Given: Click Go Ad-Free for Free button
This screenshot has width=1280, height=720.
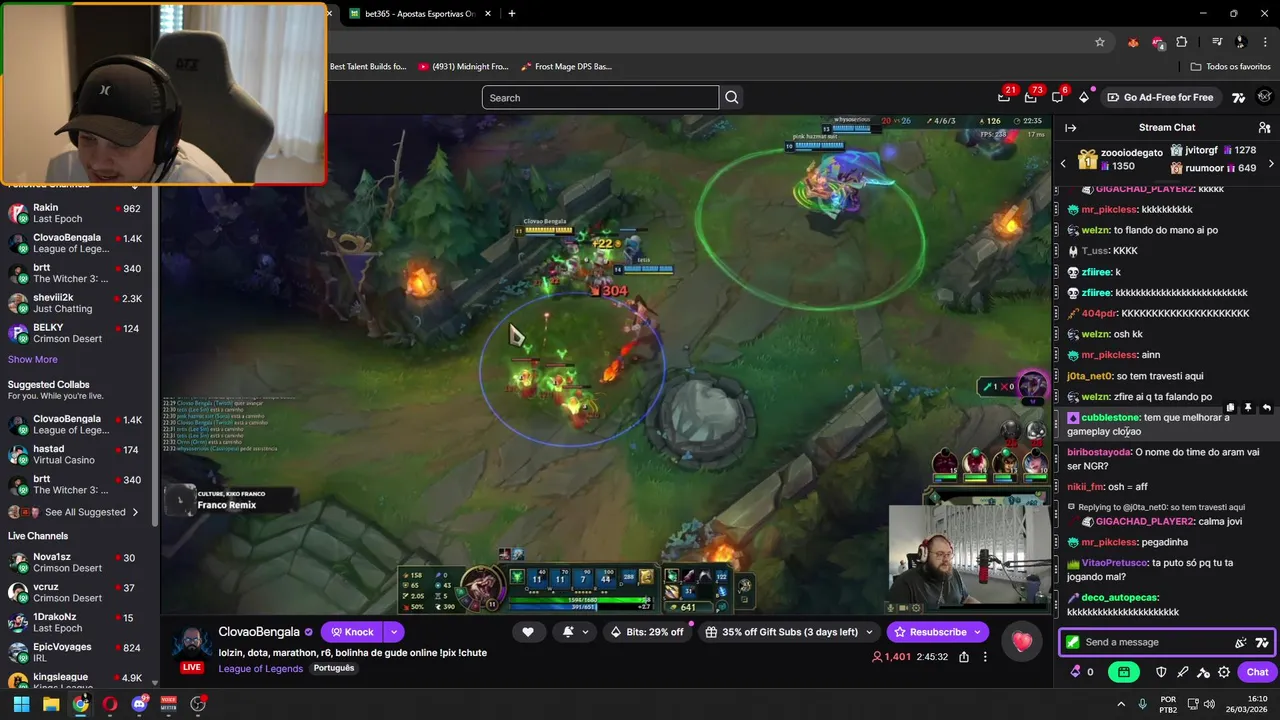Looking at the screenshot, I should coord(1159,97).
